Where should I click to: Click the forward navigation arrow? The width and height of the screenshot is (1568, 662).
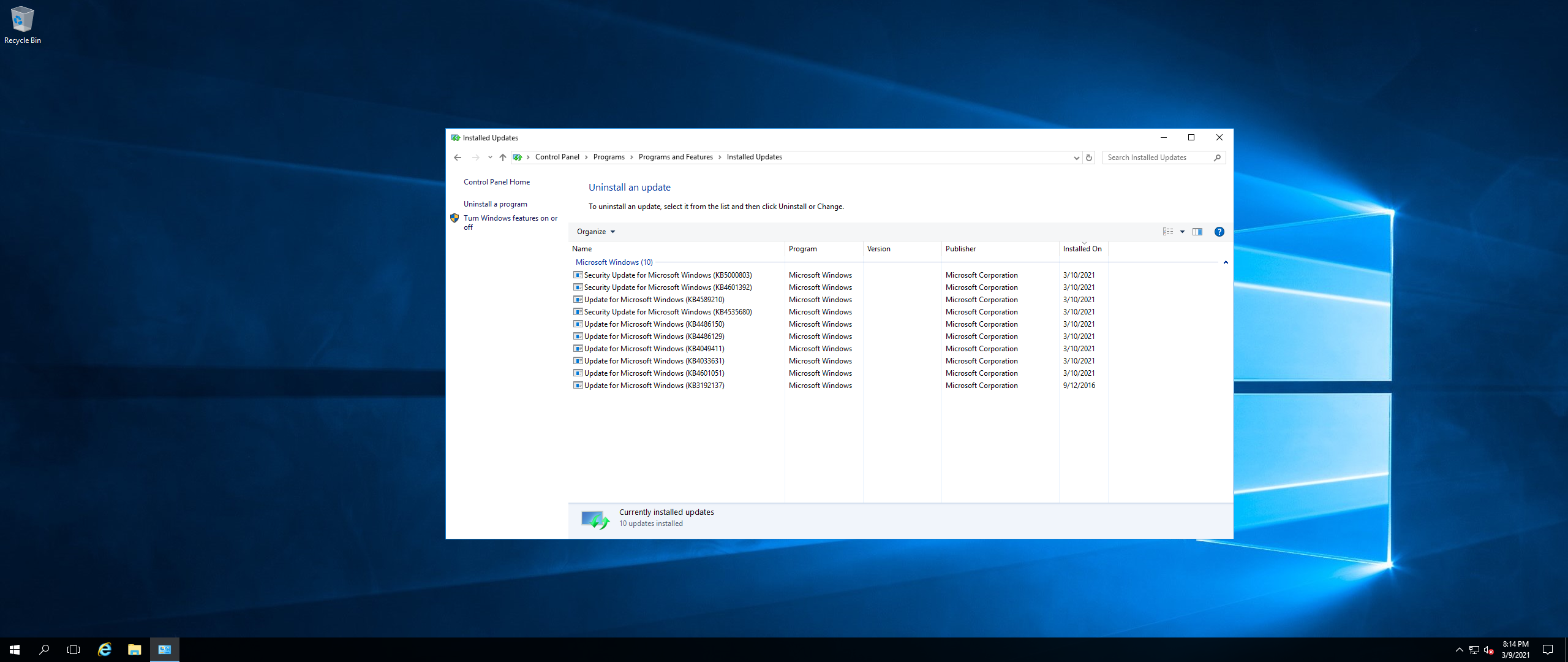pyautogui.click(x=476, y=158)
